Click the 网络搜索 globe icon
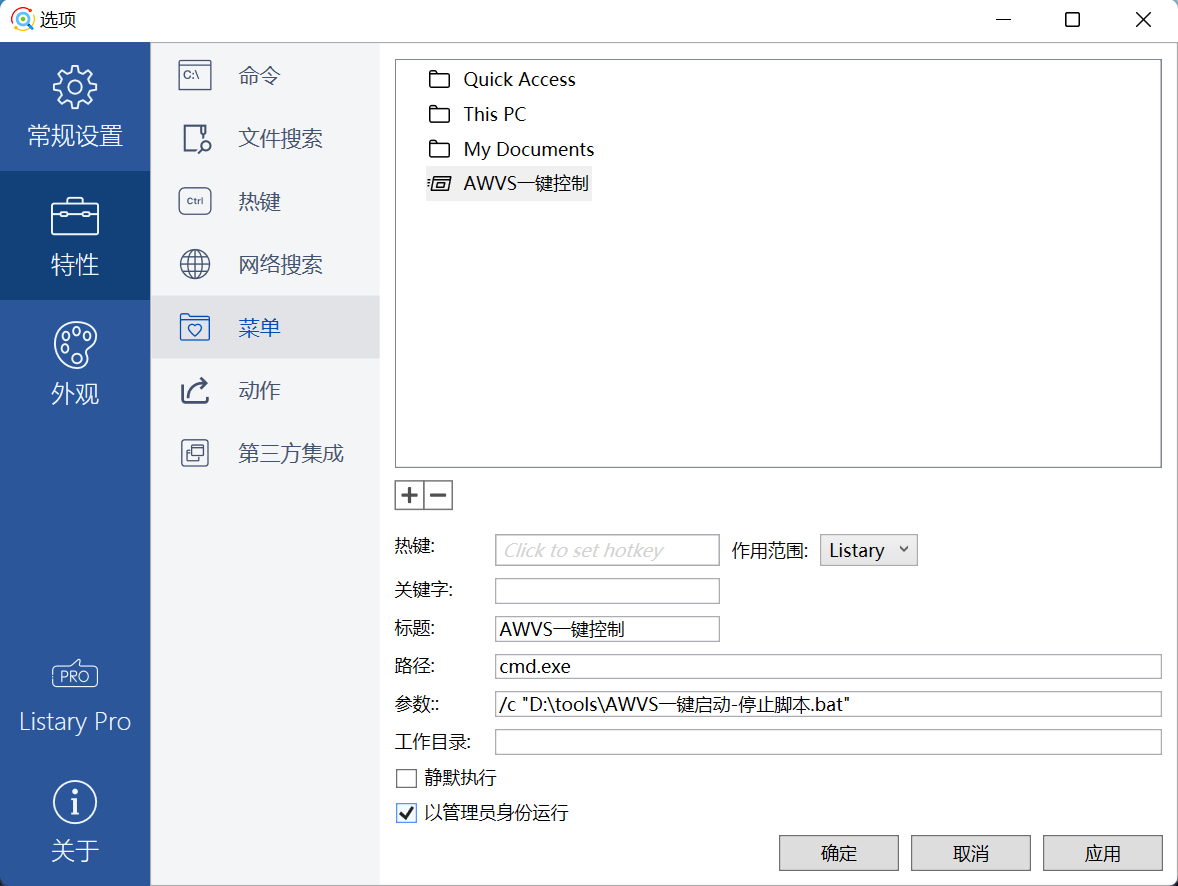The height and width of the screenshot is (886, 1178). coord(195,265)
